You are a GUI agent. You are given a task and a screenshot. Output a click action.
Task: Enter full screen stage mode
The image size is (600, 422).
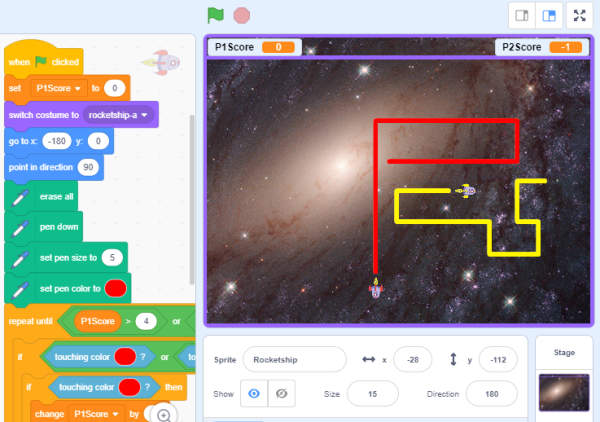pyautogui.click(x=580, y=15)
